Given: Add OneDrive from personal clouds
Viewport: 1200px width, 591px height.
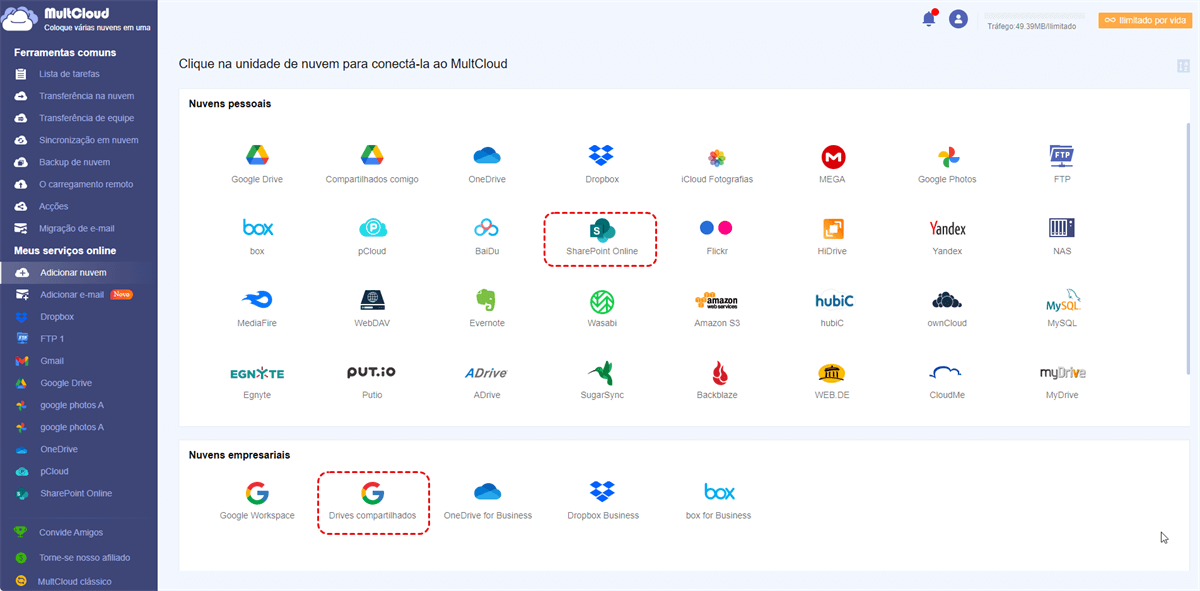Looking at the screenshot, I should click(x=487, y=164).
